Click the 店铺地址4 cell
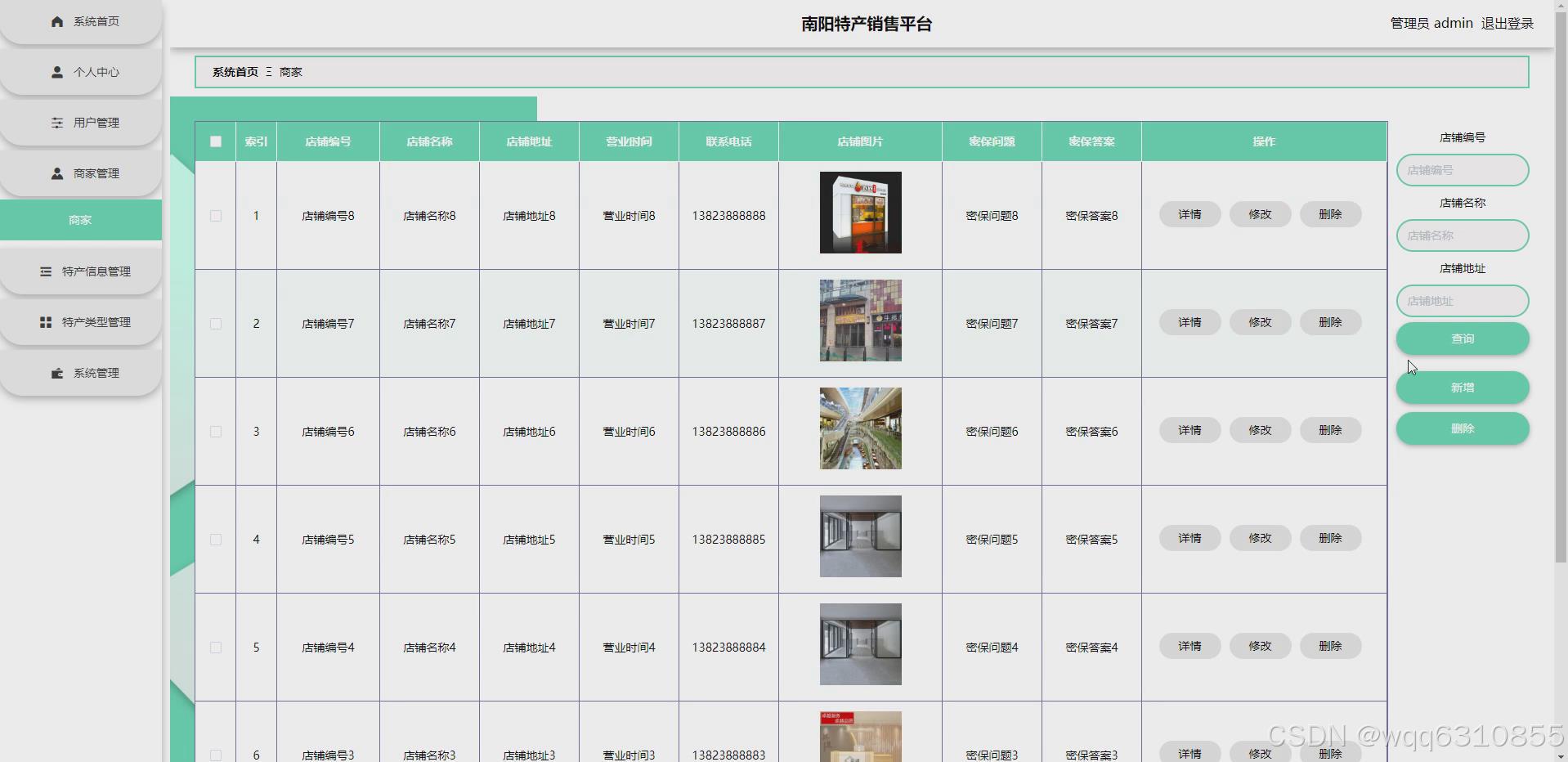 530,648
